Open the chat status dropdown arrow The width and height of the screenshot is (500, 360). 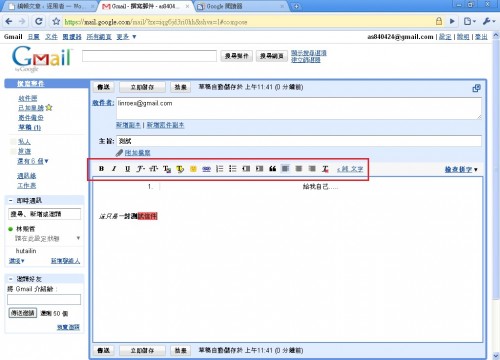(78, 238)
